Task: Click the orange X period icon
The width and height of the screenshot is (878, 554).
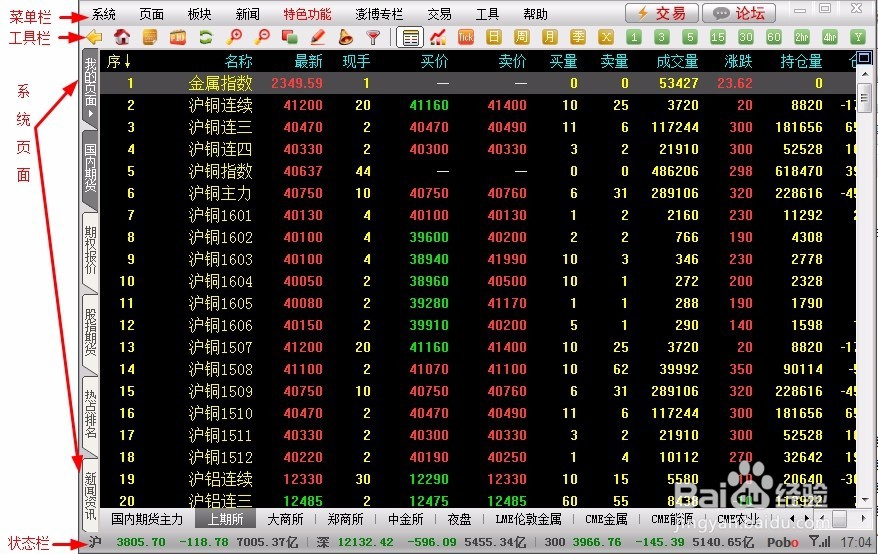Action: coord(606,38)
